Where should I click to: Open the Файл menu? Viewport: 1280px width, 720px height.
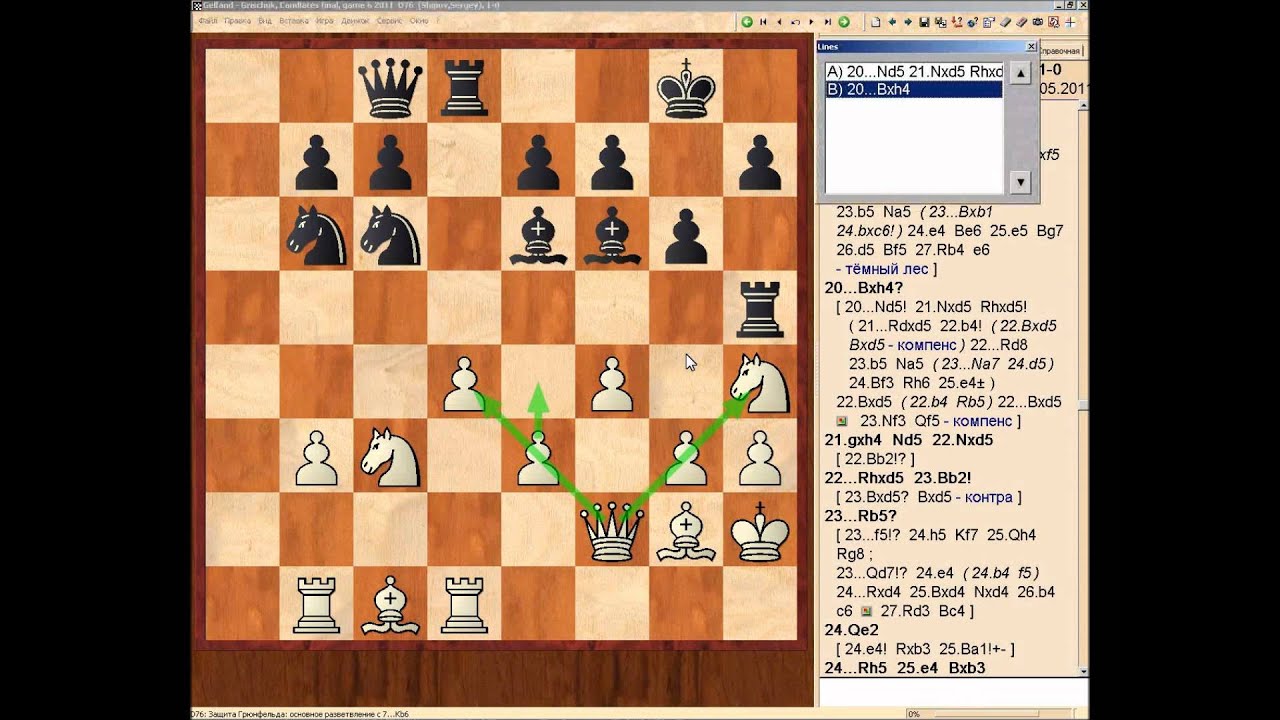click(x=209, y=21)
